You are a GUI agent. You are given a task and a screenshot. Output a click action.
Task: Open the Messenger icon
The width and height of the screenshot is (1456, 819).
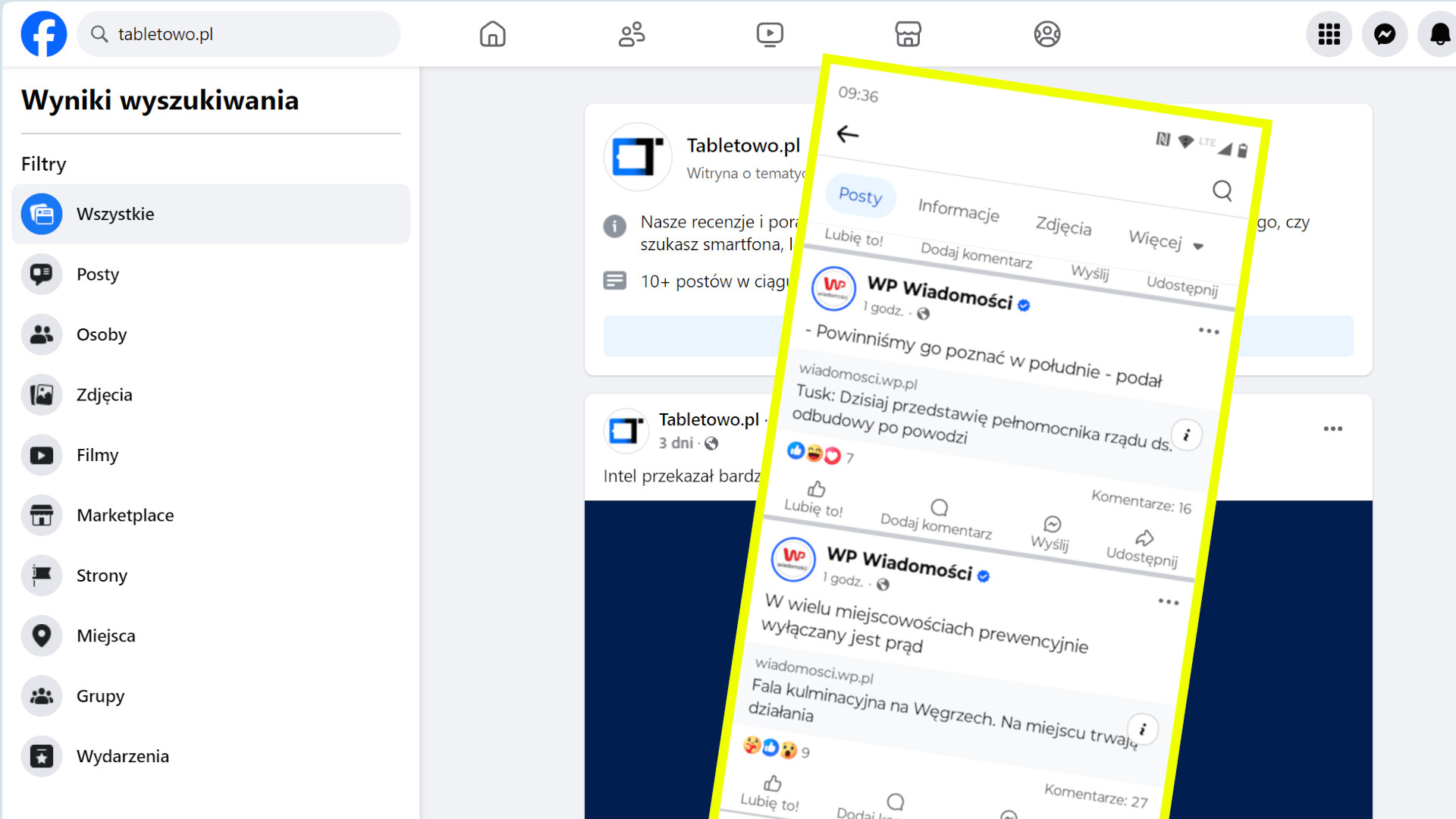click(x=1385, y=34)
